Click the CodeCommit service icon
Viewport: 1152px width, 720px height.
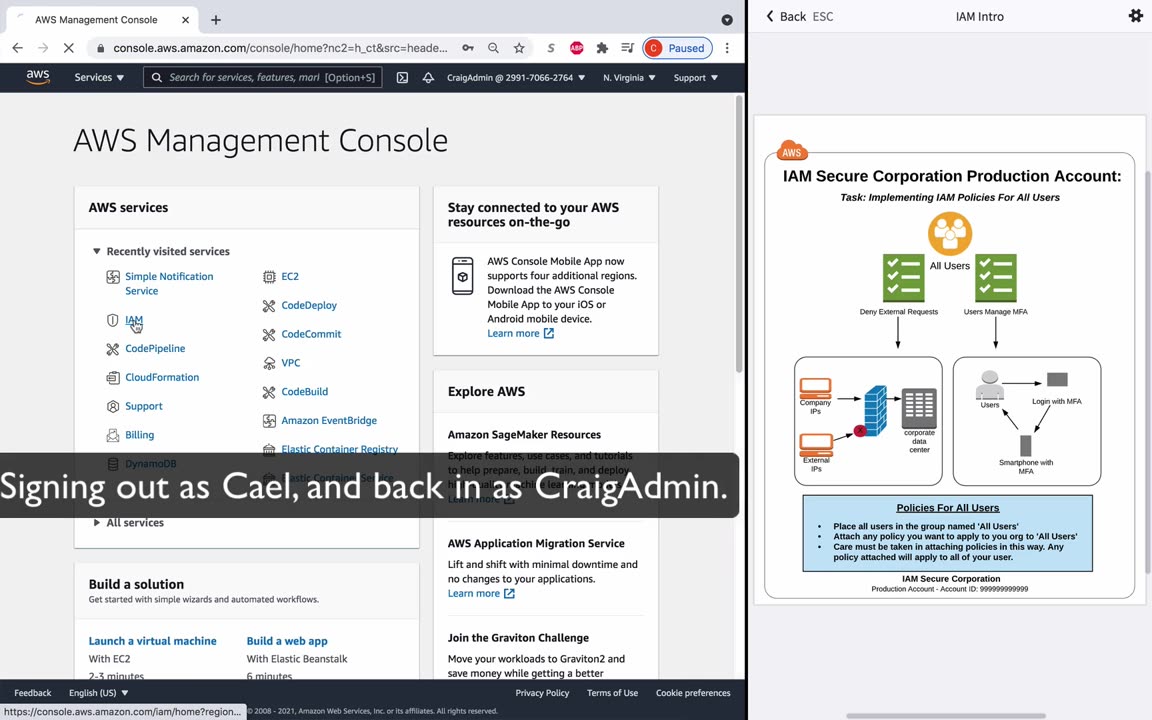(x=269, y=334)
